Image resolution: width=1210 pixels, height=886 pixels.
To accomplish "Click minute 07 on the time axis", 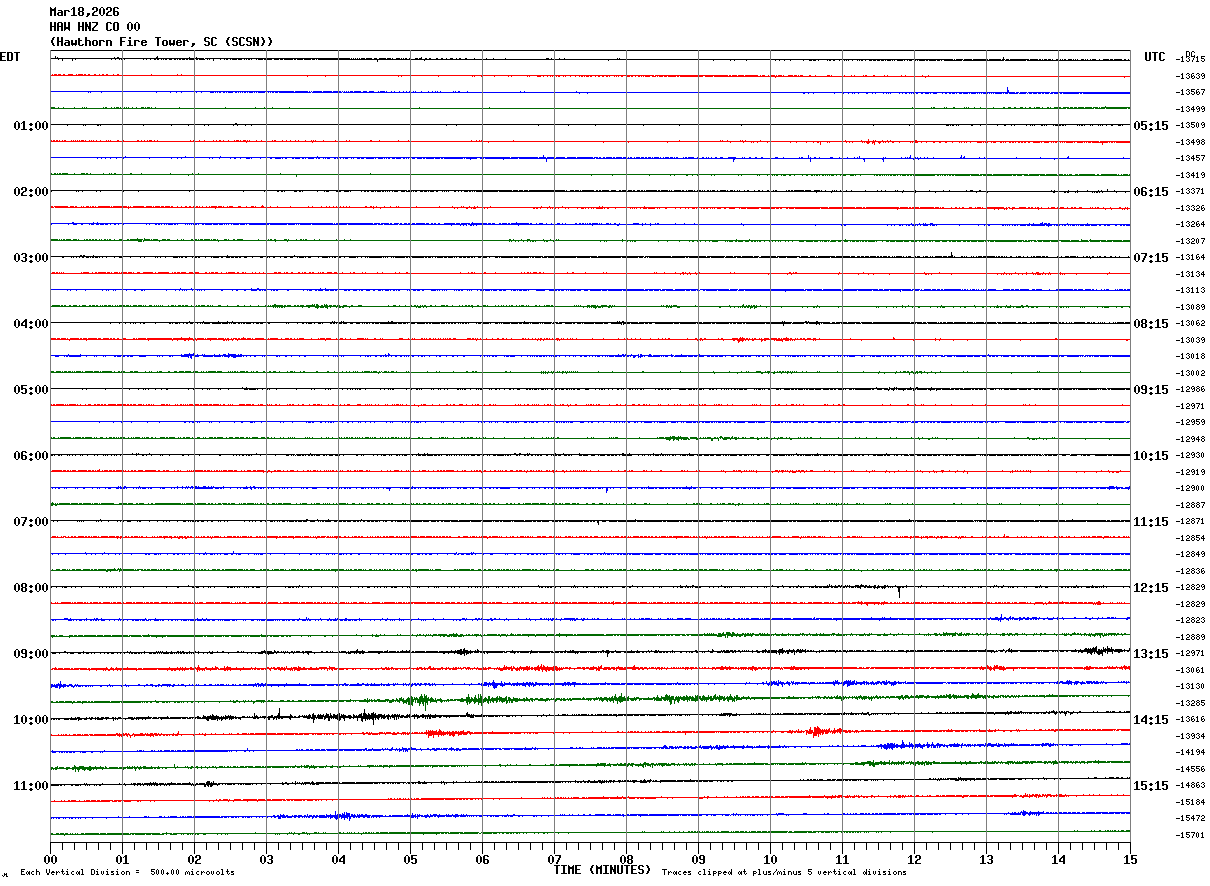I will tap(554, 859).
